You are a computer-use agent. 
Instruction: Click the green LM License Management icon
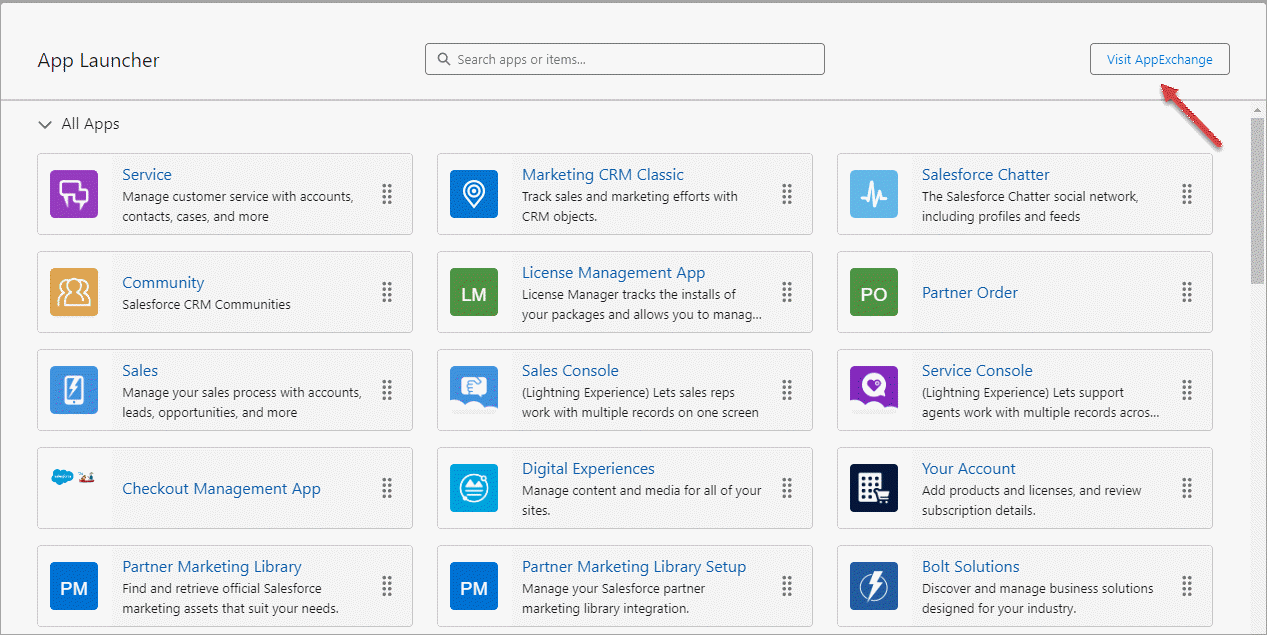pyautogui.click(x=474, y=292)
